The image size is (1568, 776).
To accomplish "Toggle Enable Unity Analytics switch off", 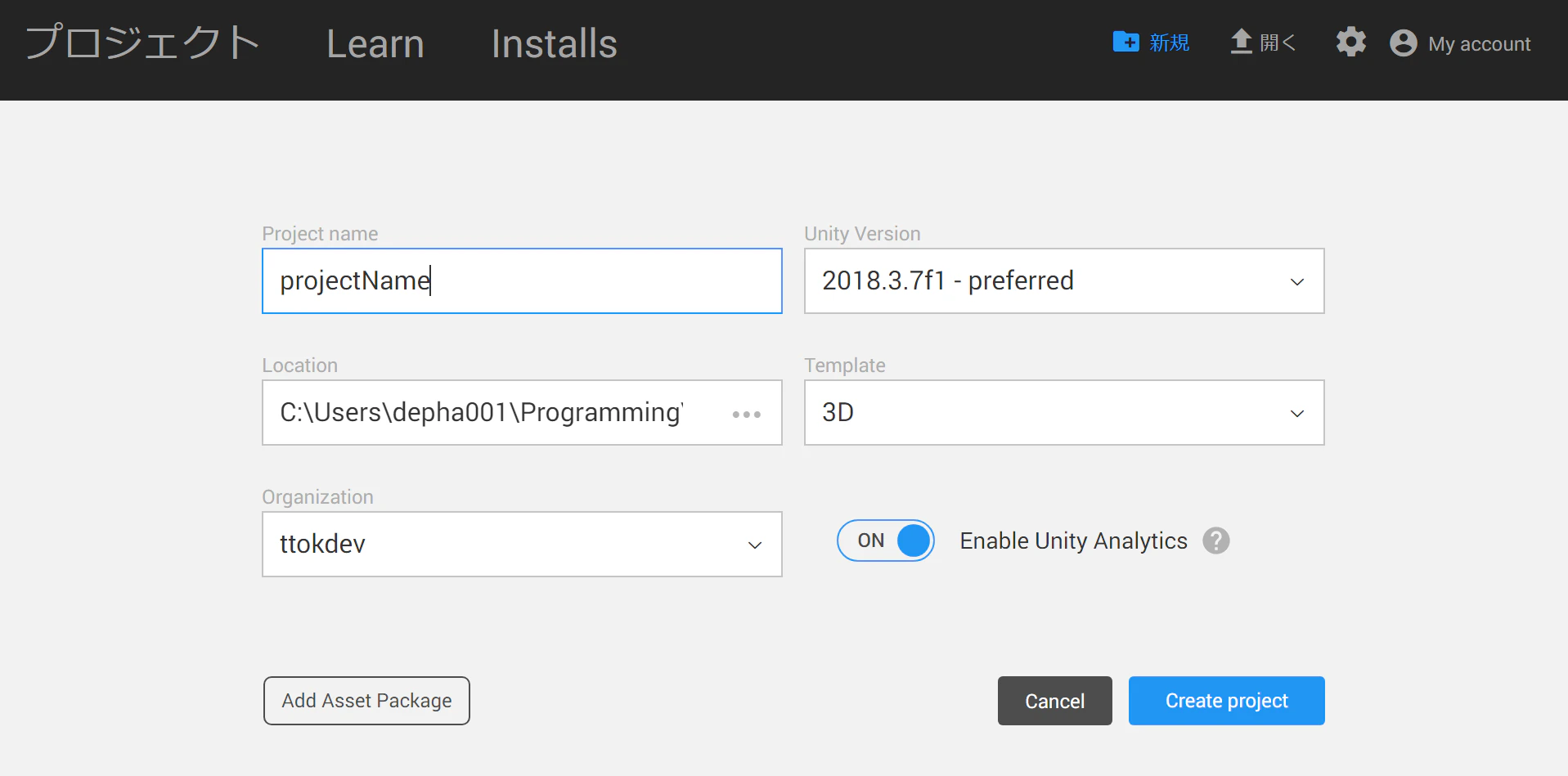I will [x=886, y=541].
